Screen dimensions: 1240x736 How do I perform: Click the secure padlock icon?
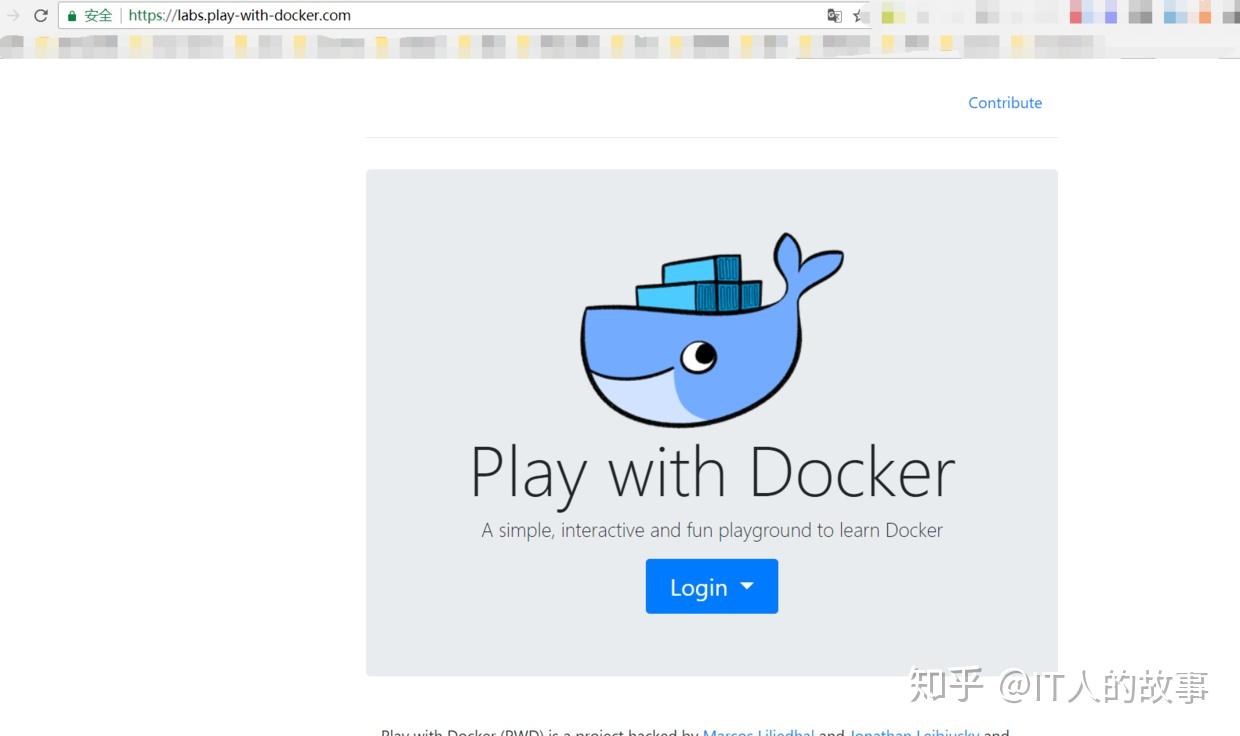(72, 15)
